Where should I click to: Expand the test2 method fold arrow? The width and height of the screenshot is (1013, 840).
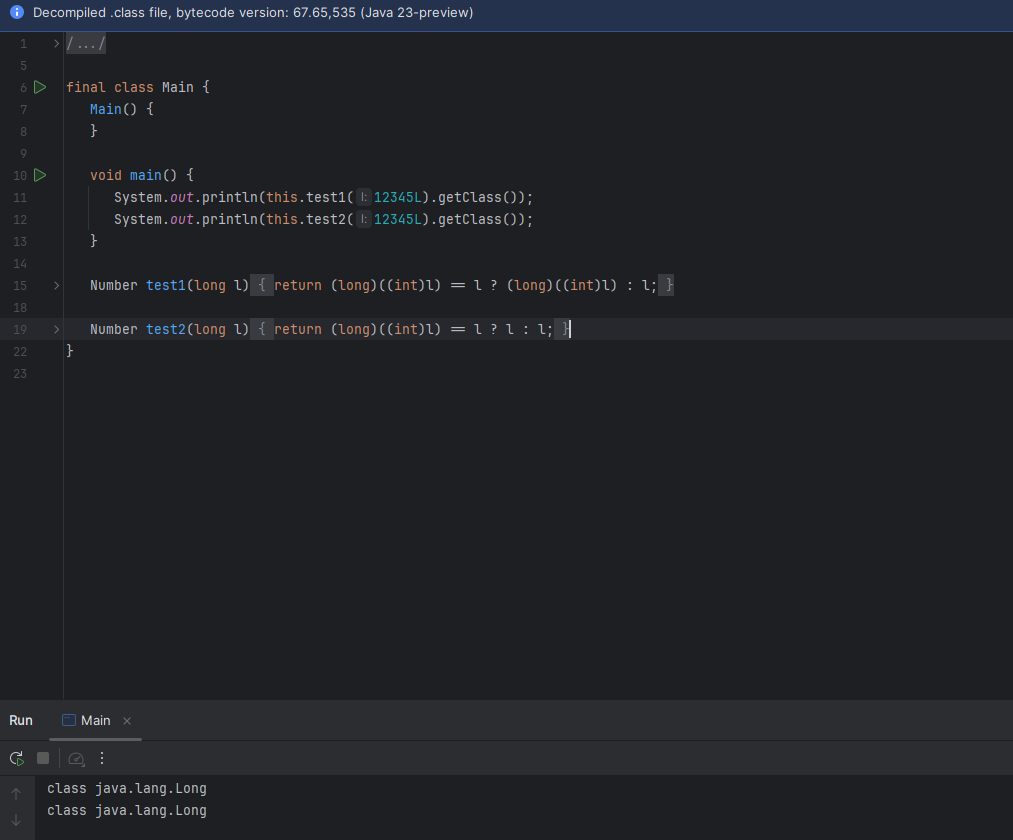pos(56,329)
